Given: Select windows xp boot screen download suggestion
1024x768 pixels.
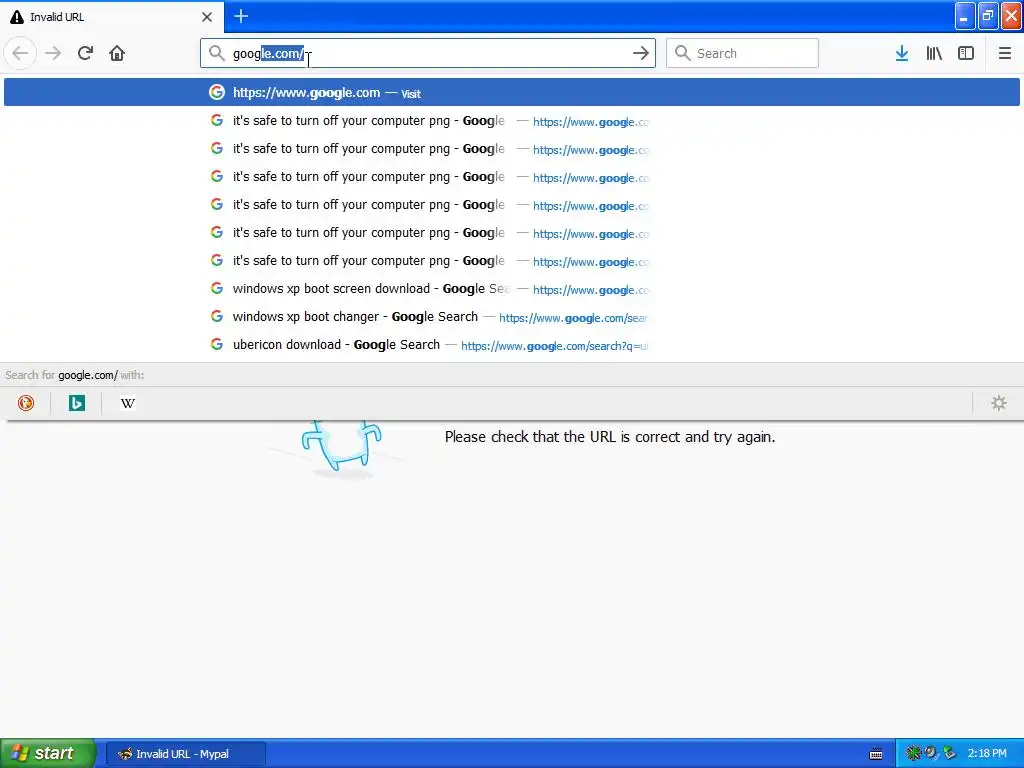Looking at the screenshot, I should coord(512,289).
